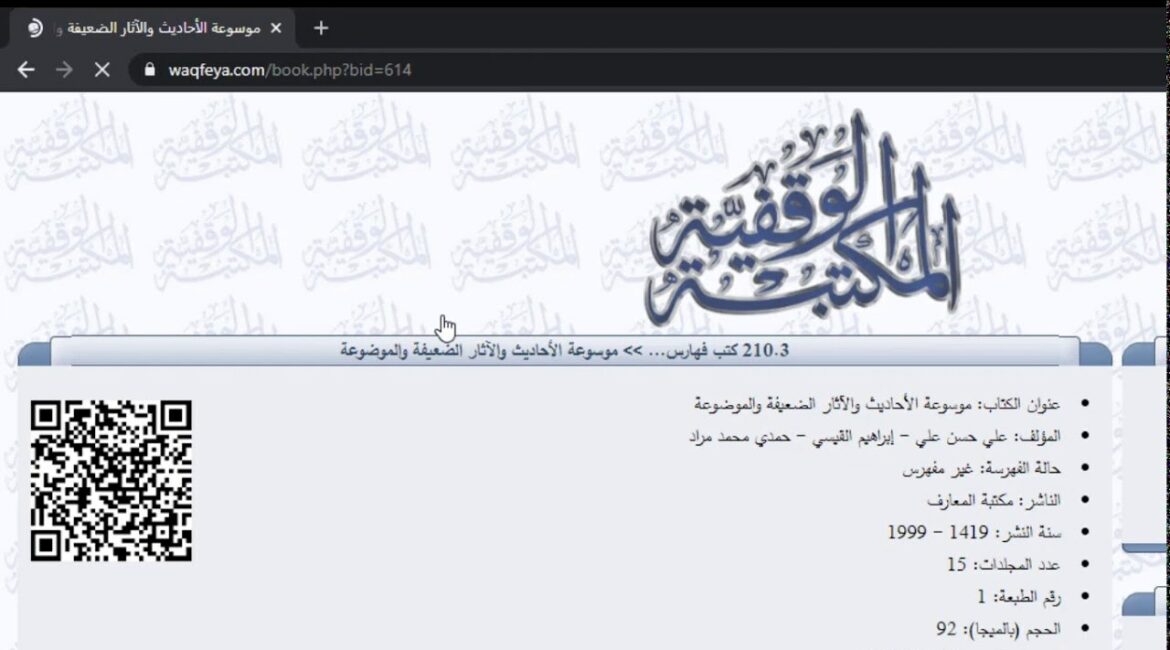Click the book page QR code image

click(111, 481)
